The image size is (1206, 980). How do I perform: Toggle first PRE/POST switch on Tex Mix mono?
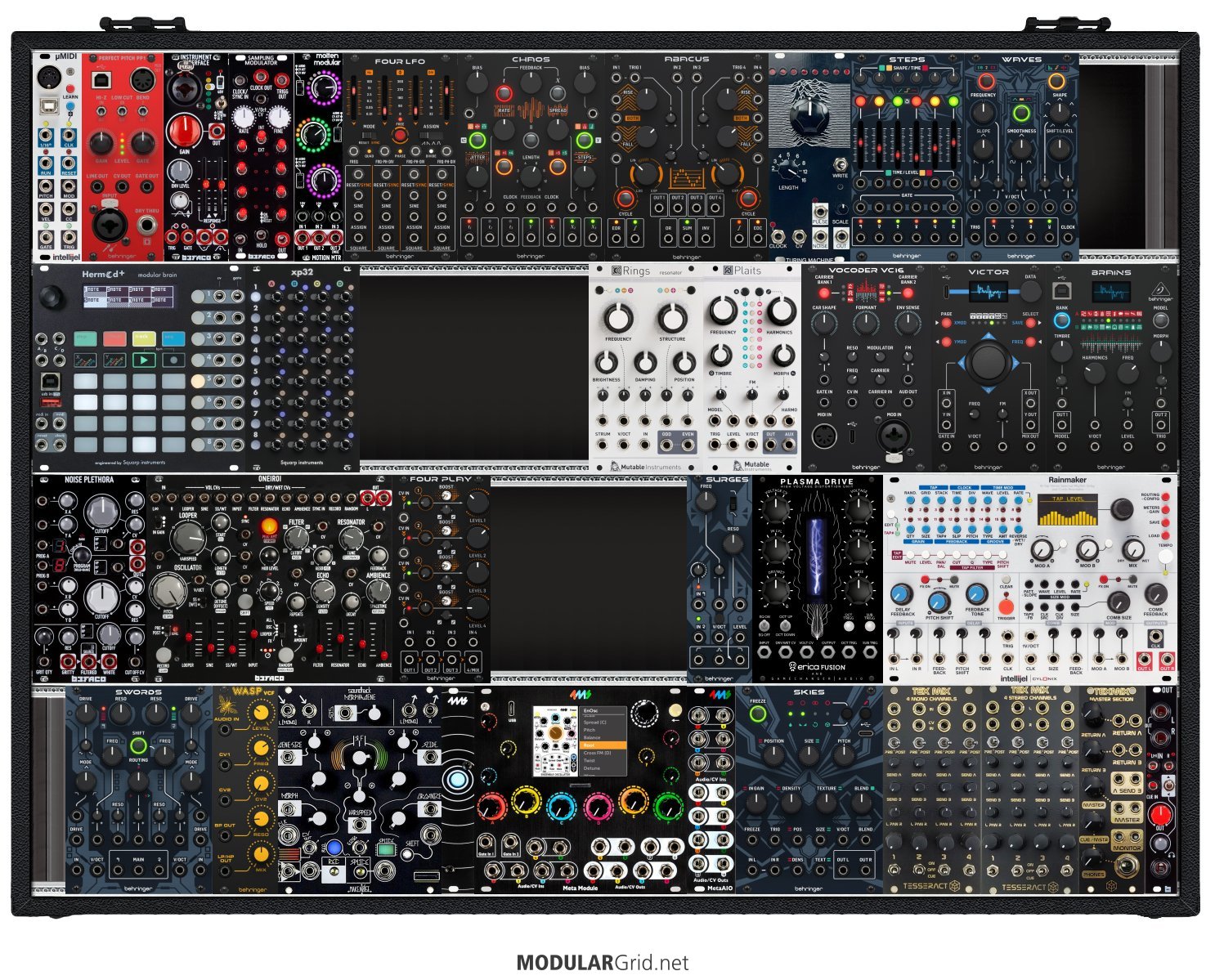coord(894,742)
